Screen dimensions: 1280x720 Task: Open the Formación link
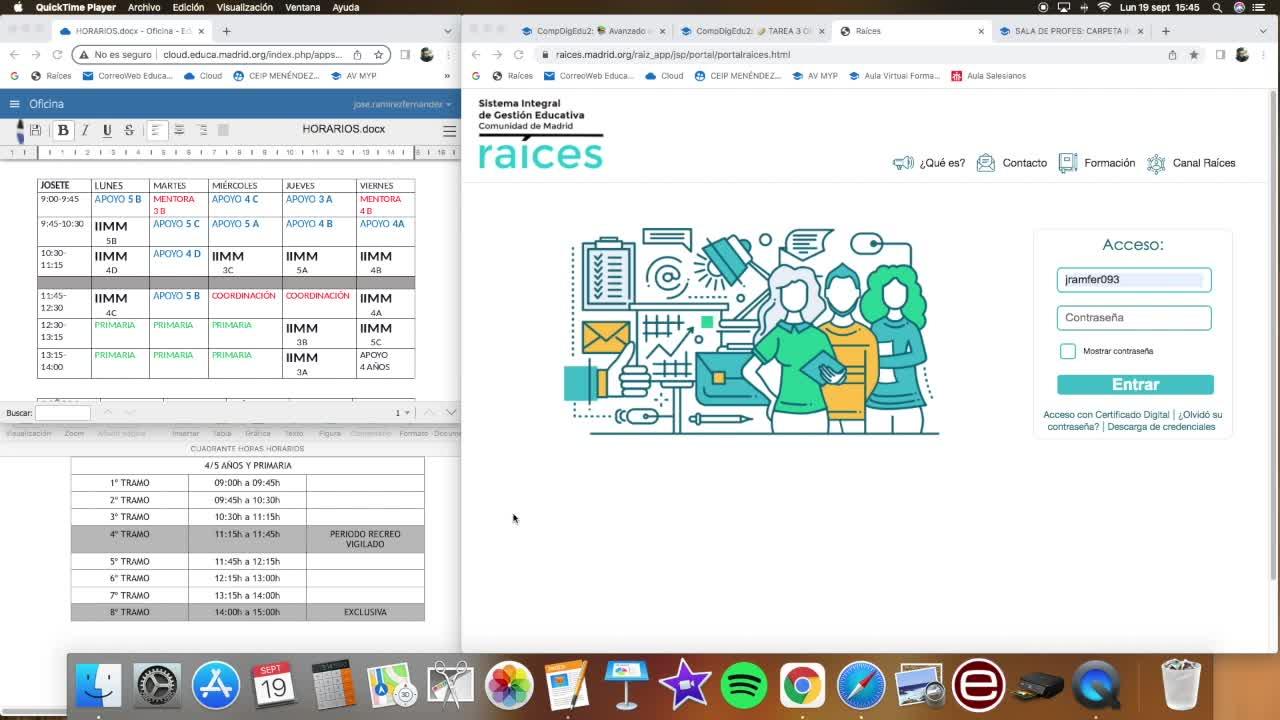tap(1109, 163)
